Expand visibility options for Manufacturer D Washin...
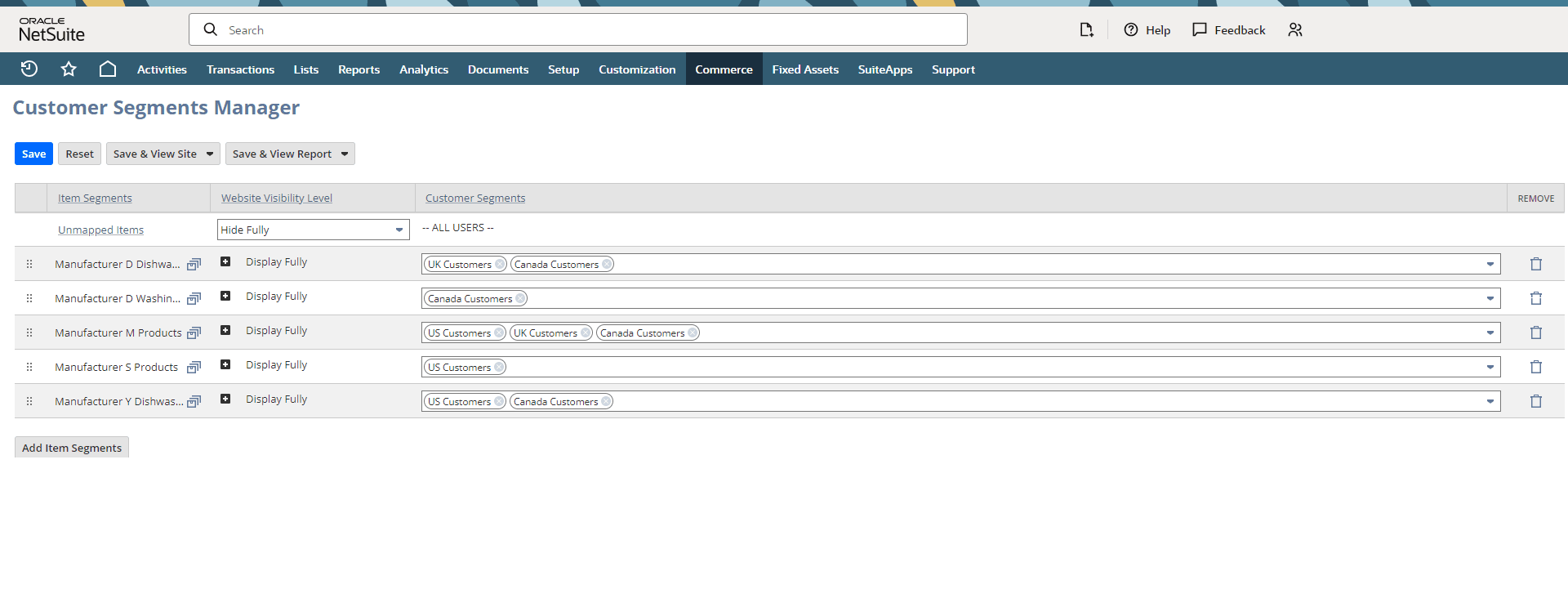 (x=225, y=296)
